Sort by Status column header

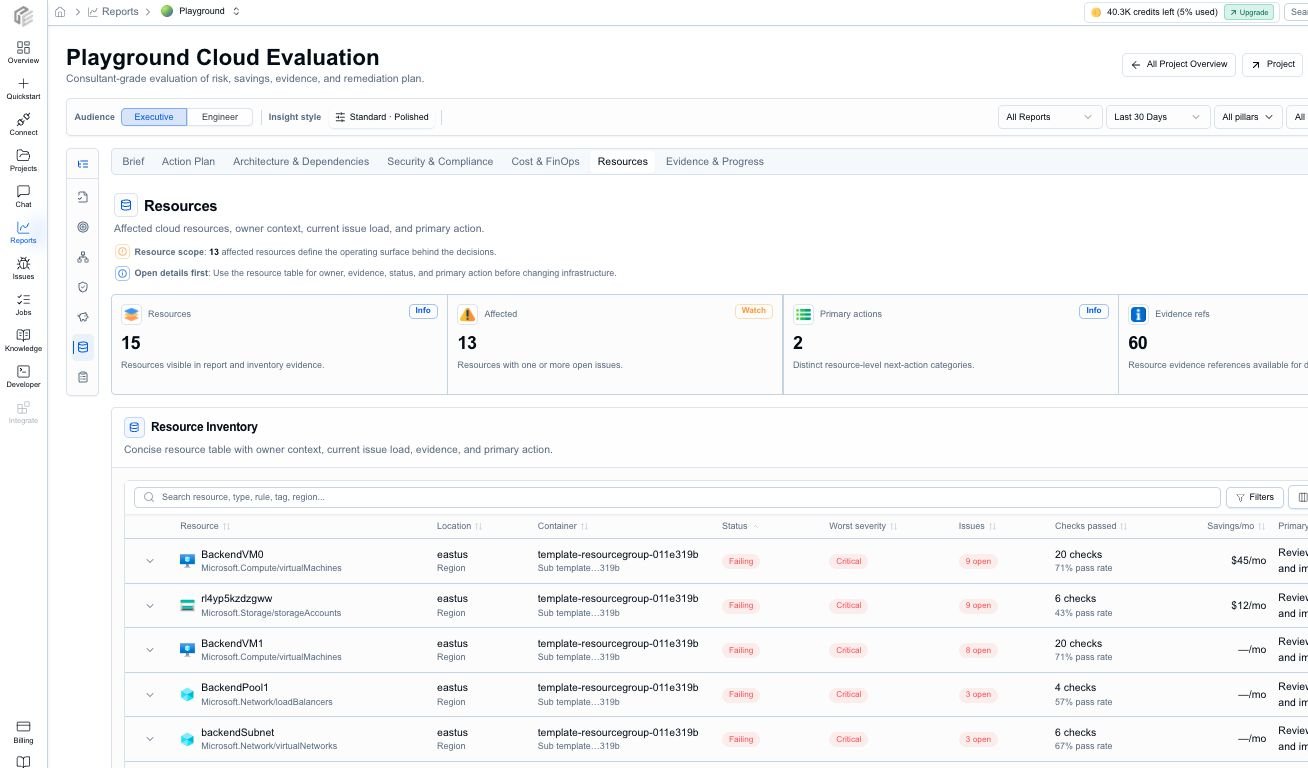tap(740, 526)
